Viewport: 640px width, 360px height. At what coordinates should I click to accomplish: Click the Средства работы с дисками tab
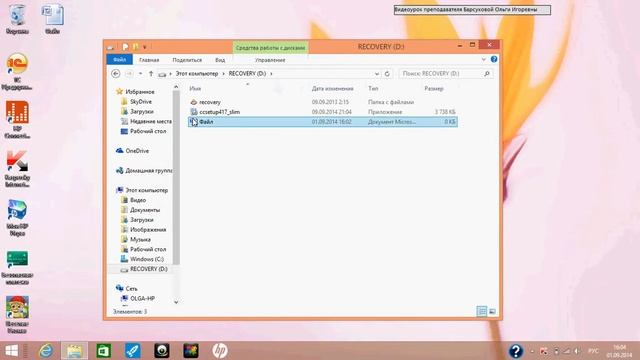(270, 47)
